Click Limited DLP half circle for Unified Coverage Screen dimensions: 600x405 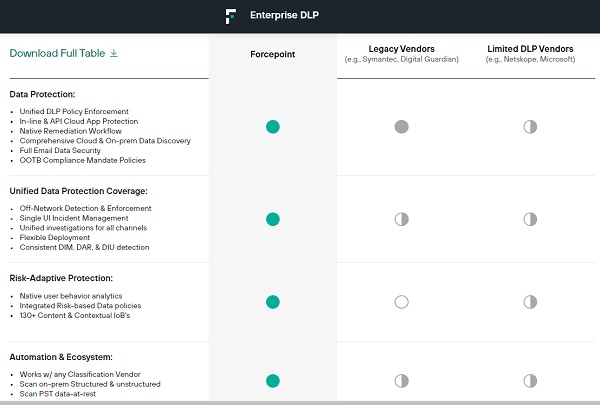(530, 219)
